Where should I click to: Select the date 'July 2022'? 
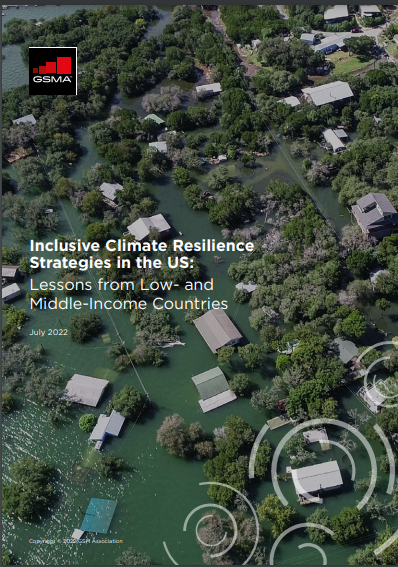pyautogui.click(x=48, y=332)
